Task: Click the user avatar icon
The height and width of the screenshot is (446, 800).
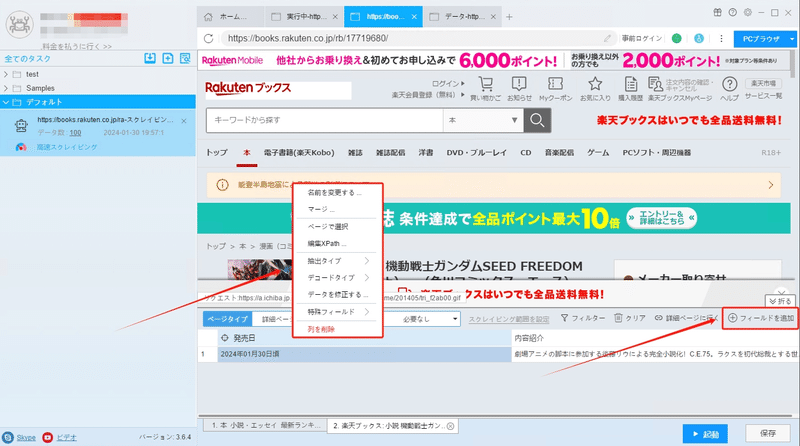Action: pos(19,24)
